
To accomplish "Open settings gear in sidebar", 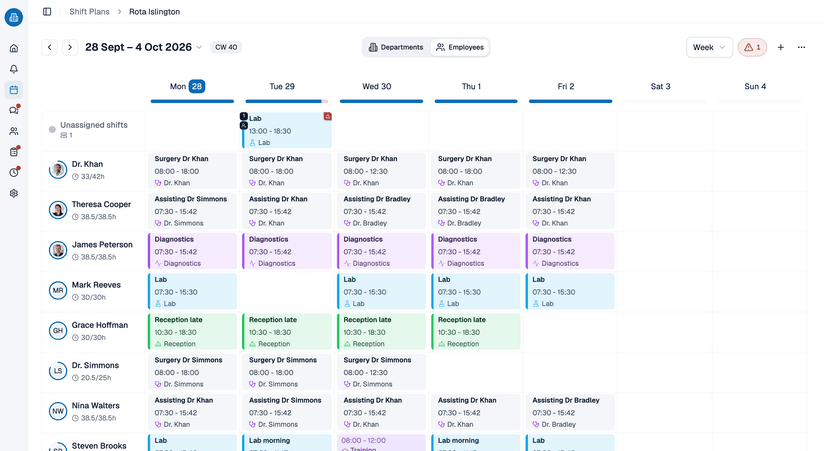I will coord(14,193).
